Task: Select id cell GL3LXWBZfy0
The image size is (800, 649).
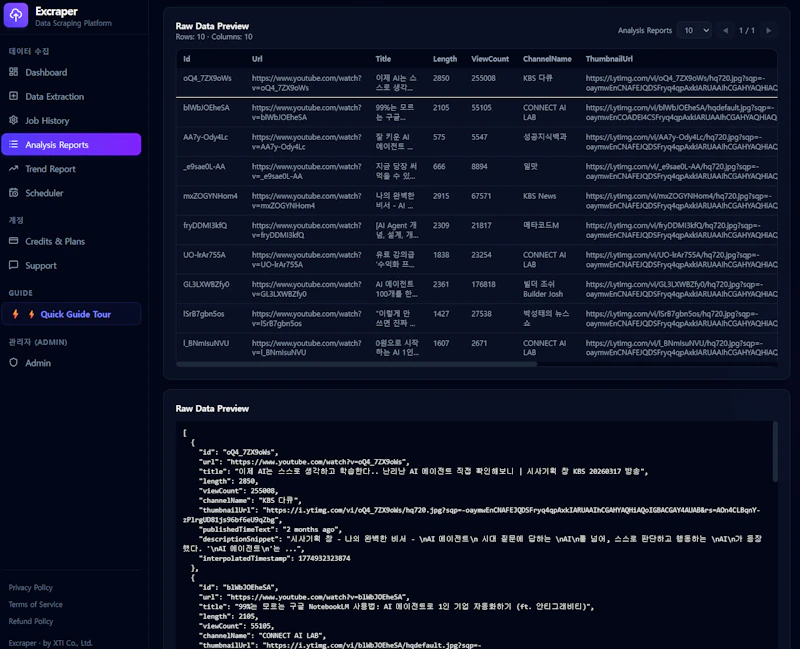Action: (206, 284)
